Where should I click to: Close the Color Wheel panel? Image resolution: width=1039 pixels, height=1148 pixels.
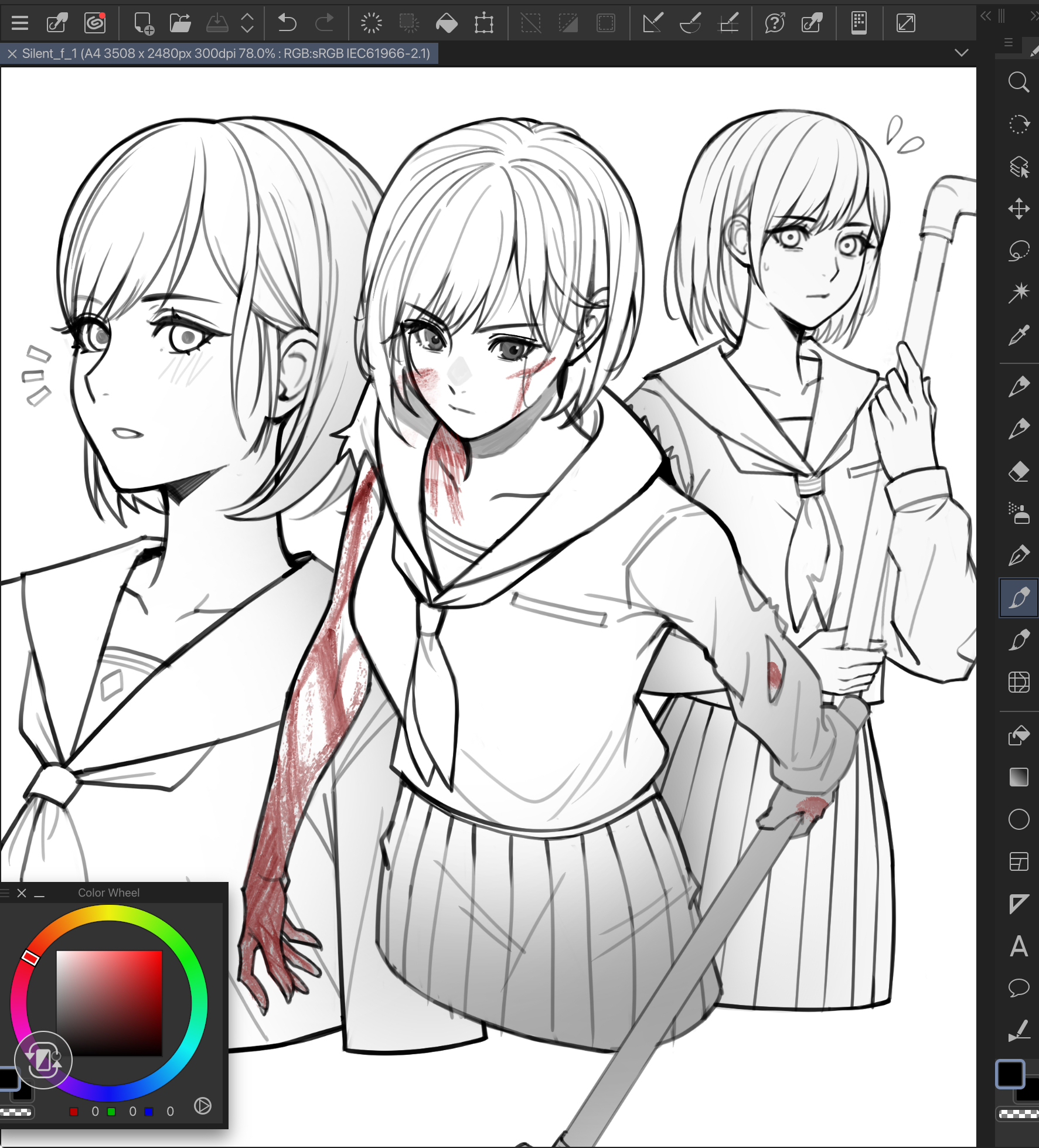pos(22,893)
